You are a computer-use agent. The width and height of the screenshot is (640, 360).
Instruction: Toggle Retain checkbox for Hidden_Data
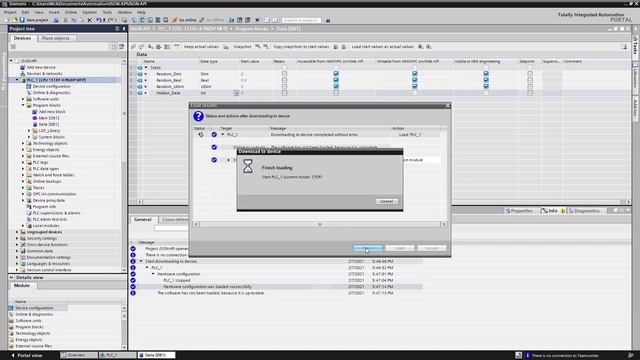pos(284,93)
